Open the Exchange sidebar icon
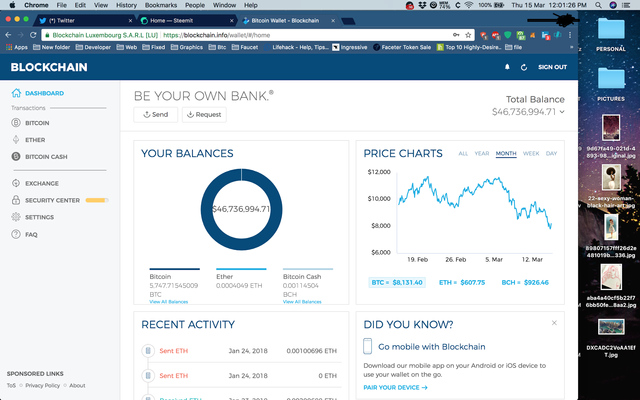The width and height of the screenshot is (640, 400). tap(16, 183)
